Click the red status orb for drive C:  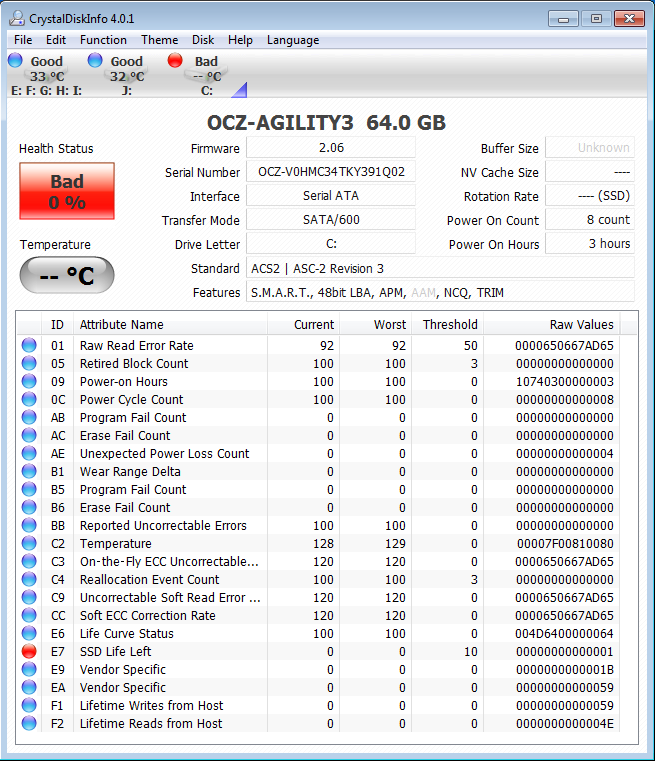pos(175,60)
